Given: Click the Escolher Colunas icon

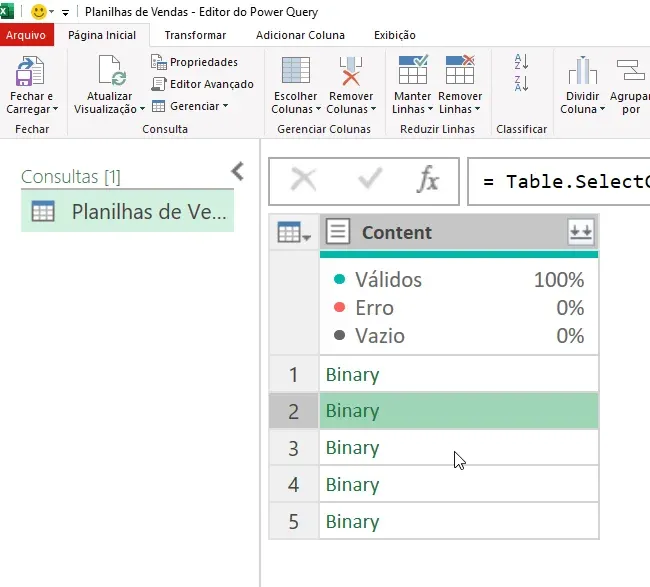Looking at the screenshot, I should pyautogui.click(x=296, y=70).
